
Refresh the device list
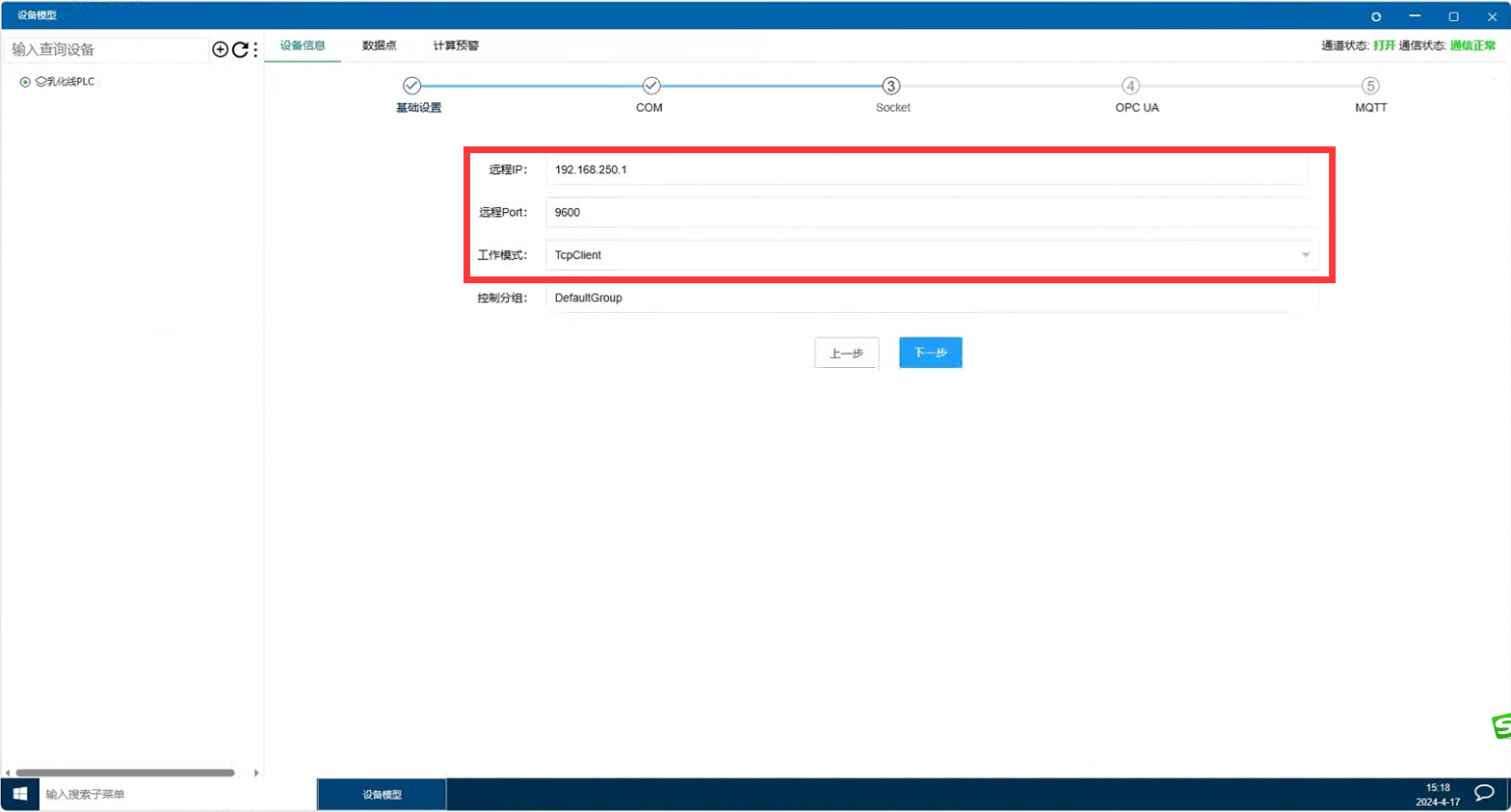[x=240, y=49]
